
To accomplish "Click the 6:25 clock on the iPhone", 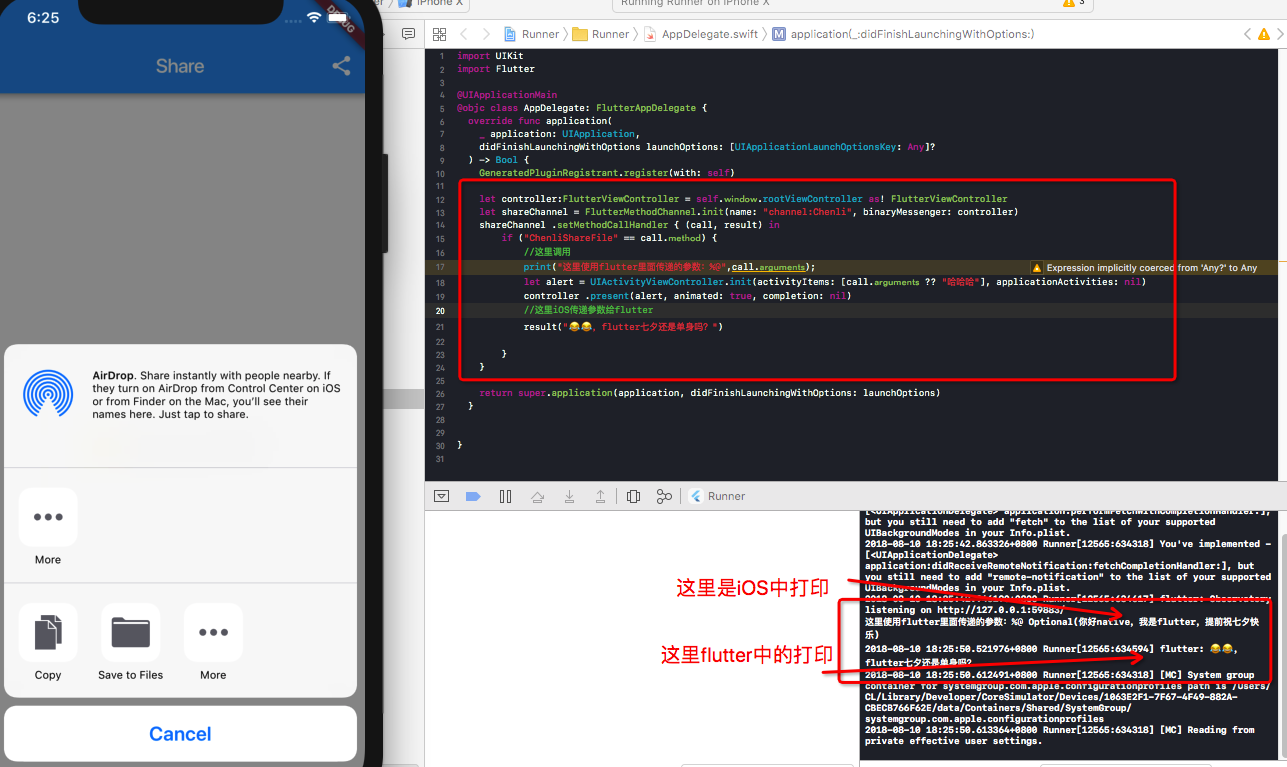I will point(43,18).
